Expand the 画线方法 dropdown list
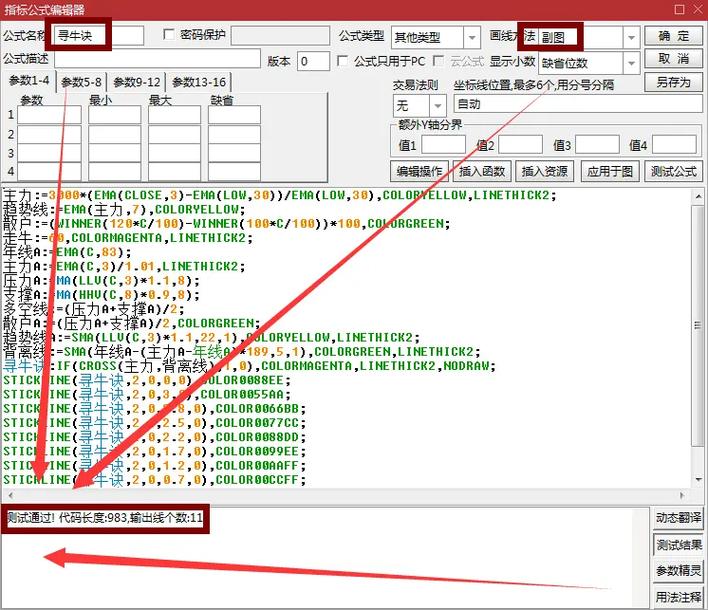 [x=630, y=37]
